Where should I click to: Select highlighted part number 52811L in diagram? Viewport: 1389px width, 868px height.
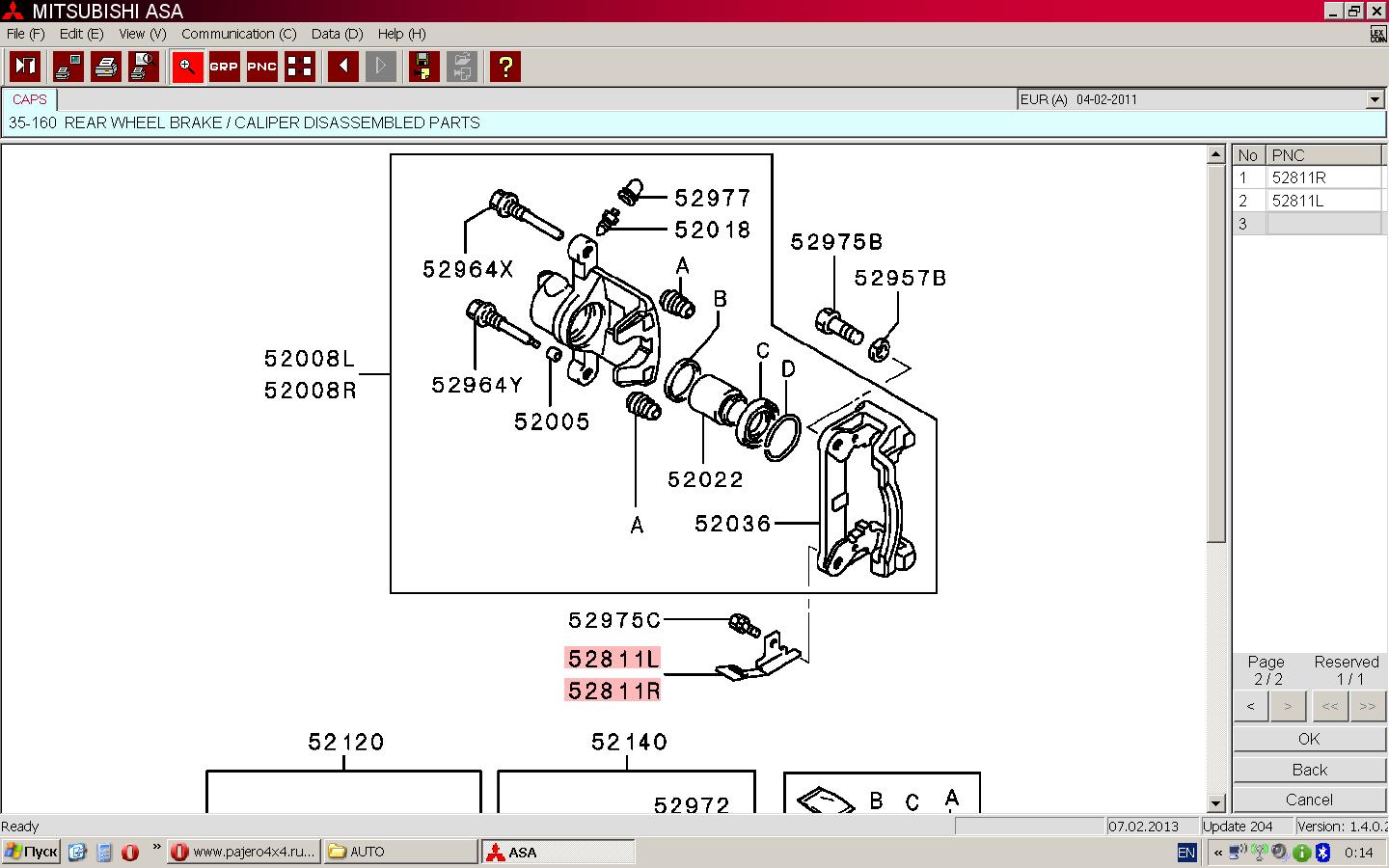tap(613, 659)
